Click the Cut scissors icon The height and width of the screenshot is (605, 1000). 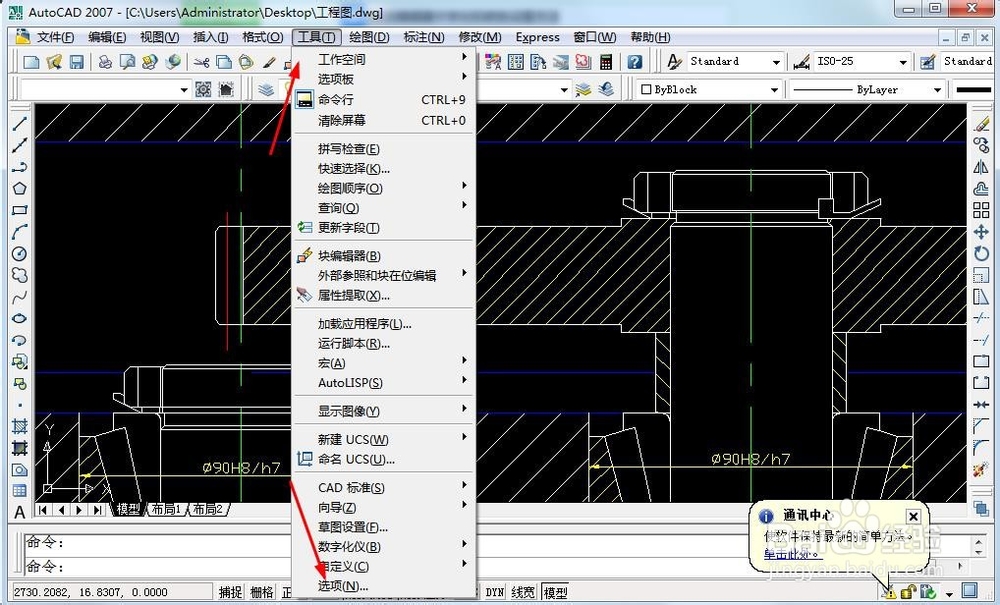point(202,62)
